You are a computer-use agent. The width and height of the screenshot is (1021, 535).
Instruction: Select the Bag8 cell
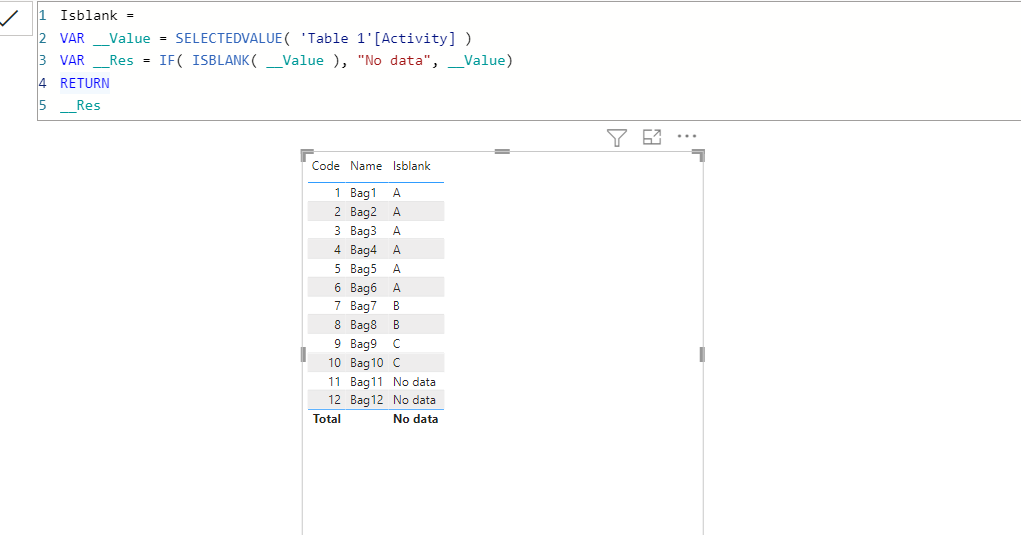pos(363,325)
